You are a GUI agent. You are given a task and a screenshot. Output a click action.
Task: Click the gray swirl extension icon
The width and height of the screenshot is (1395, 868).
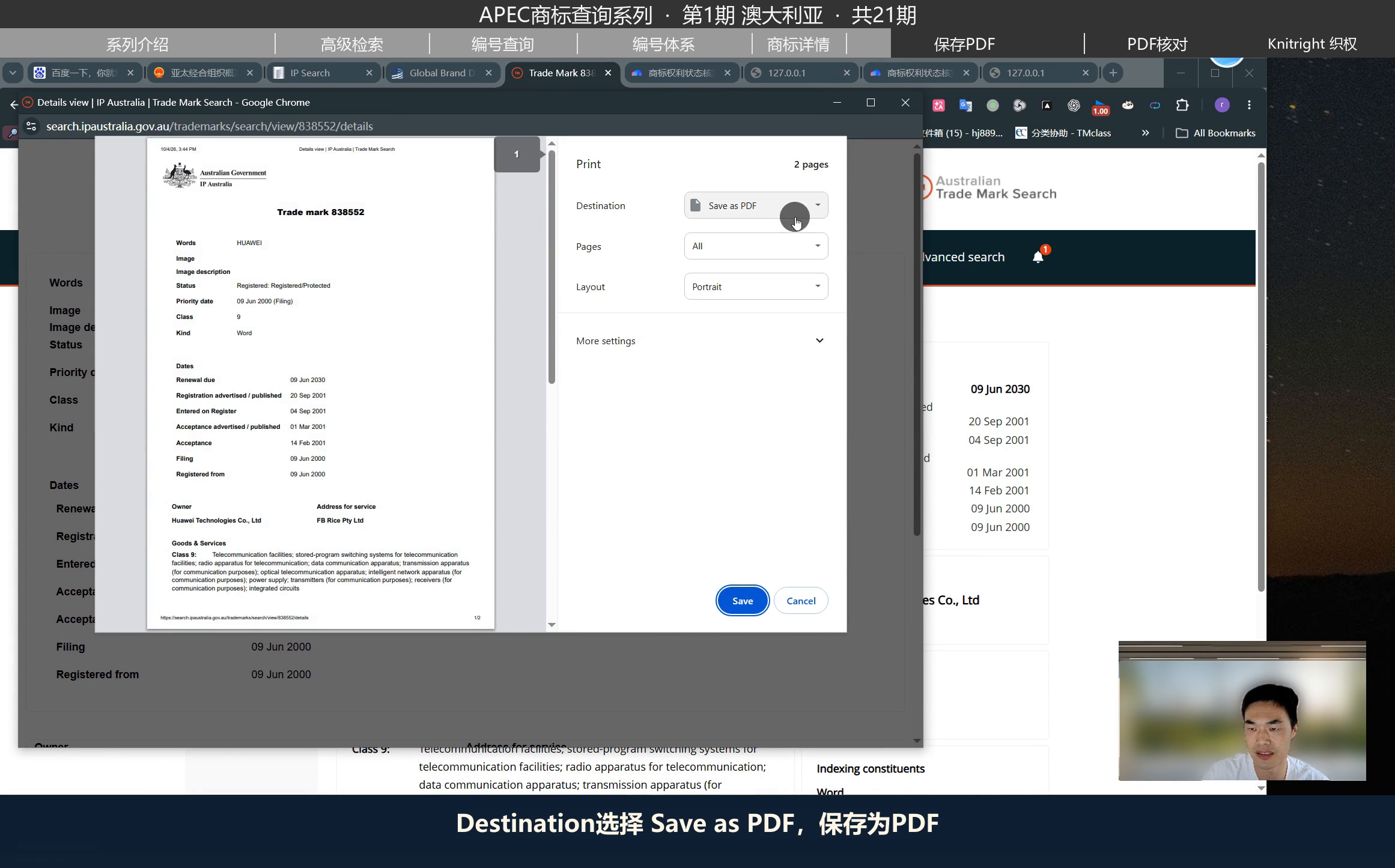tap(1020, 106)
